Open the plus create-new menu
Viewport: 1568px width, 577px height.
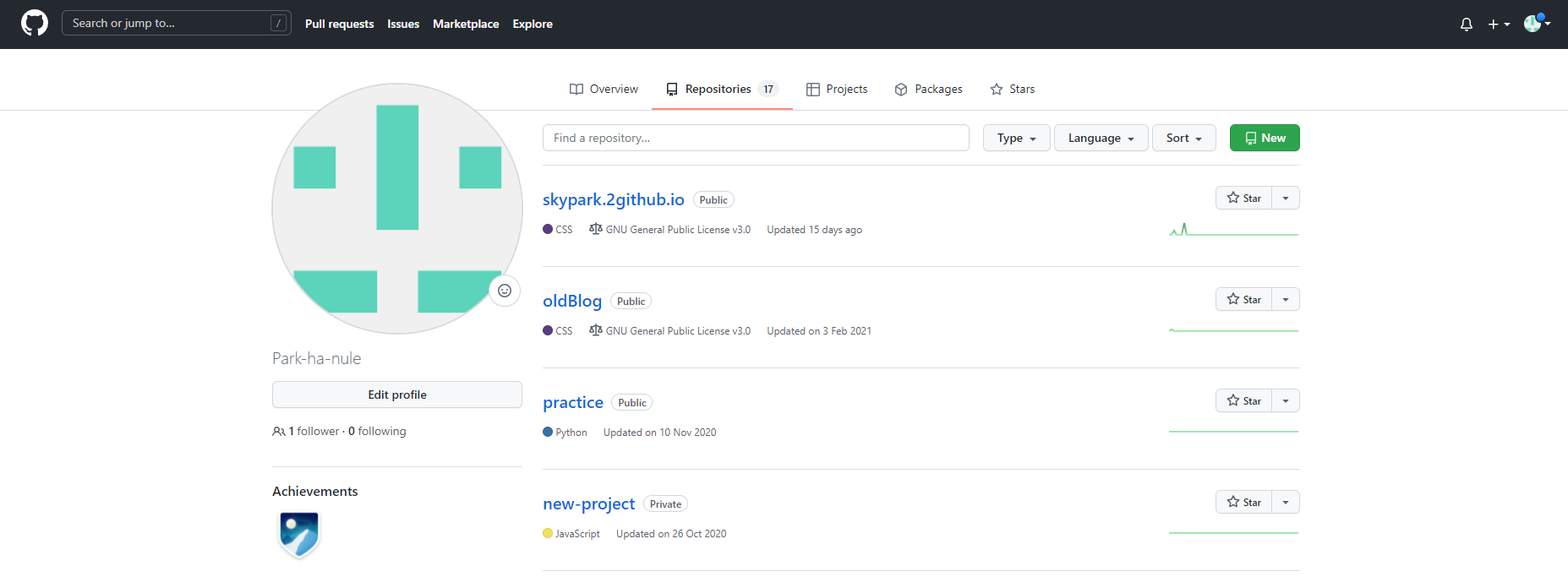point(1499,24)
